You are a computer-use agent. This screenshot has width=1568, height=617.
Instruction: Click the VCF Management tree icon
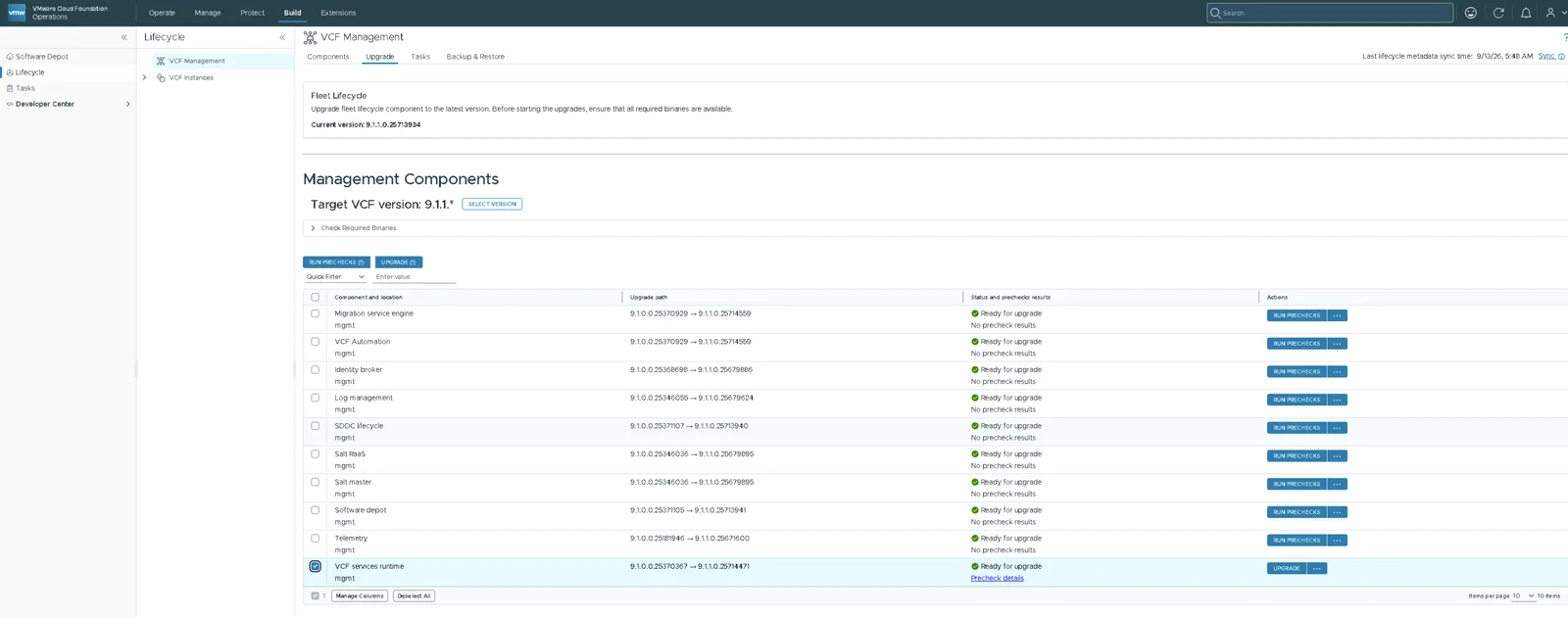point(161,61)
